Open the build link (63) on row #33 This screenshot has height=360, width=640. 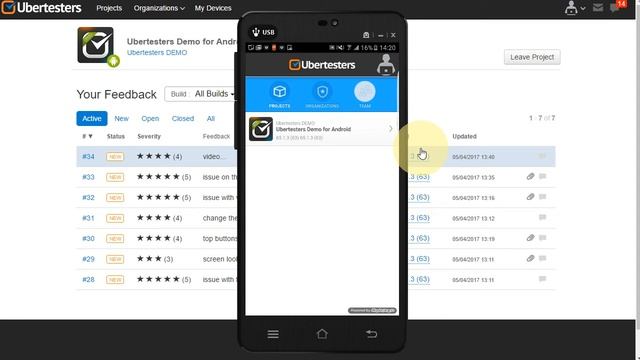(420, 177)
